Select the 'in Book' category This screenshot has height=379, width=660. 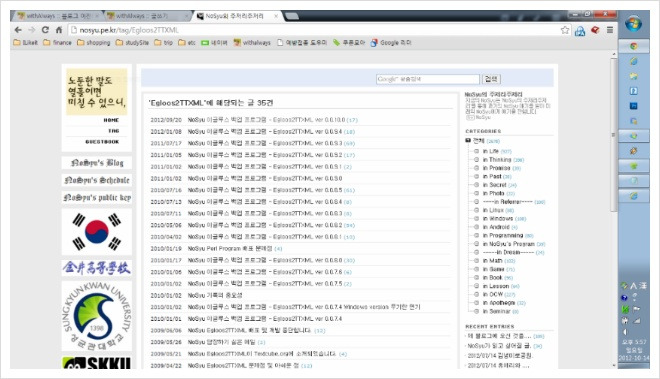tap(492, 278)
